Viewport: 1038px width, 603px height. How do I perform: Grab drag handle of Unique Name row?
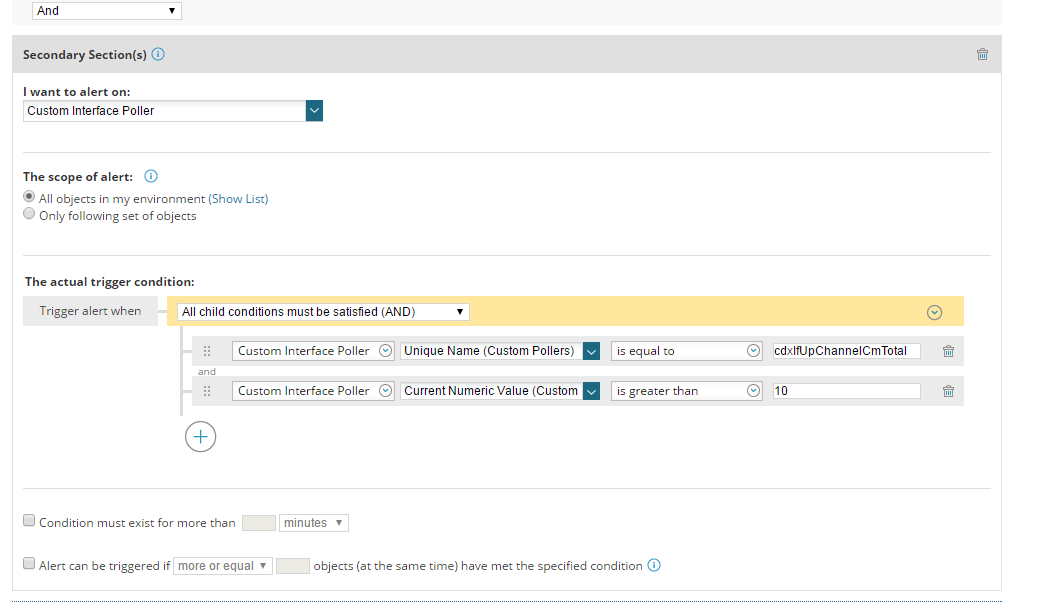(207, 351)
